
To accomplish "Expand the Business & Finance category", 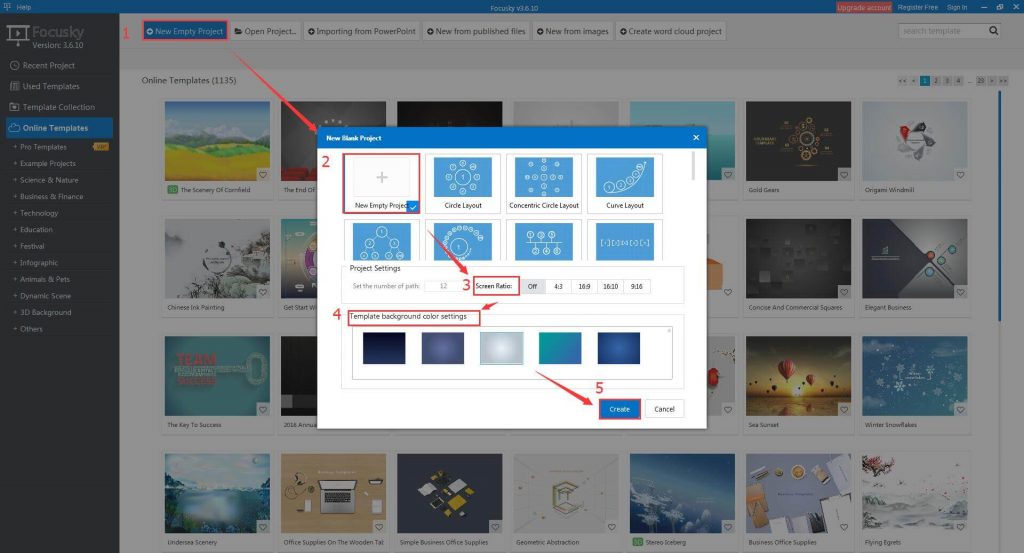I will [51, 197].
